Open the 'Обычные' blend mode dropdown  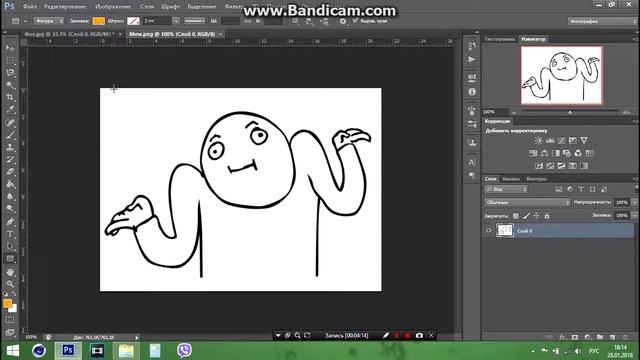[527, 202]
